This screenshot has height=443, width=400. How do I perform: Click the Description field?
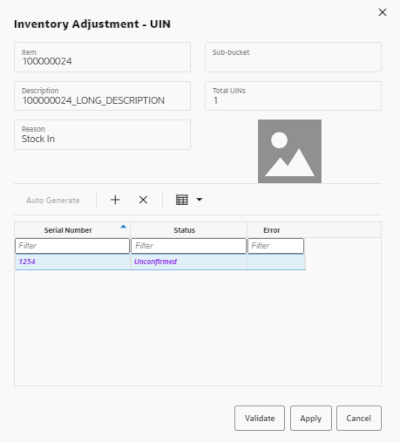tap(102, 96)
